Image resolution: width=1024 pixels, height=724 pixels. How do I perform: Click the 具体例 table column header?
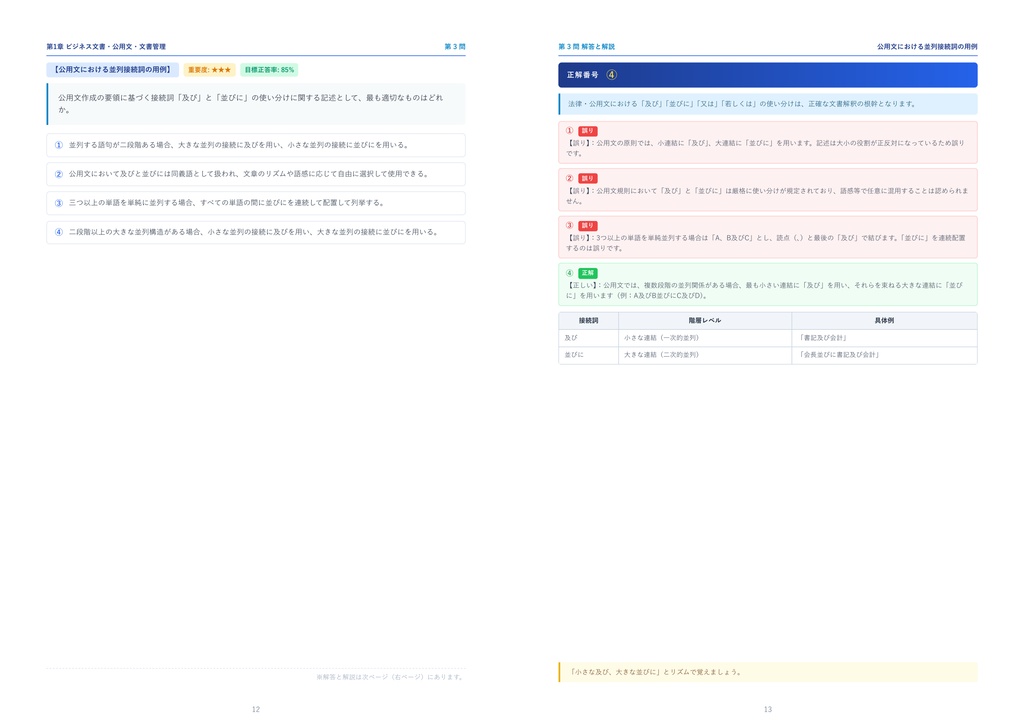tap(884, 321)
